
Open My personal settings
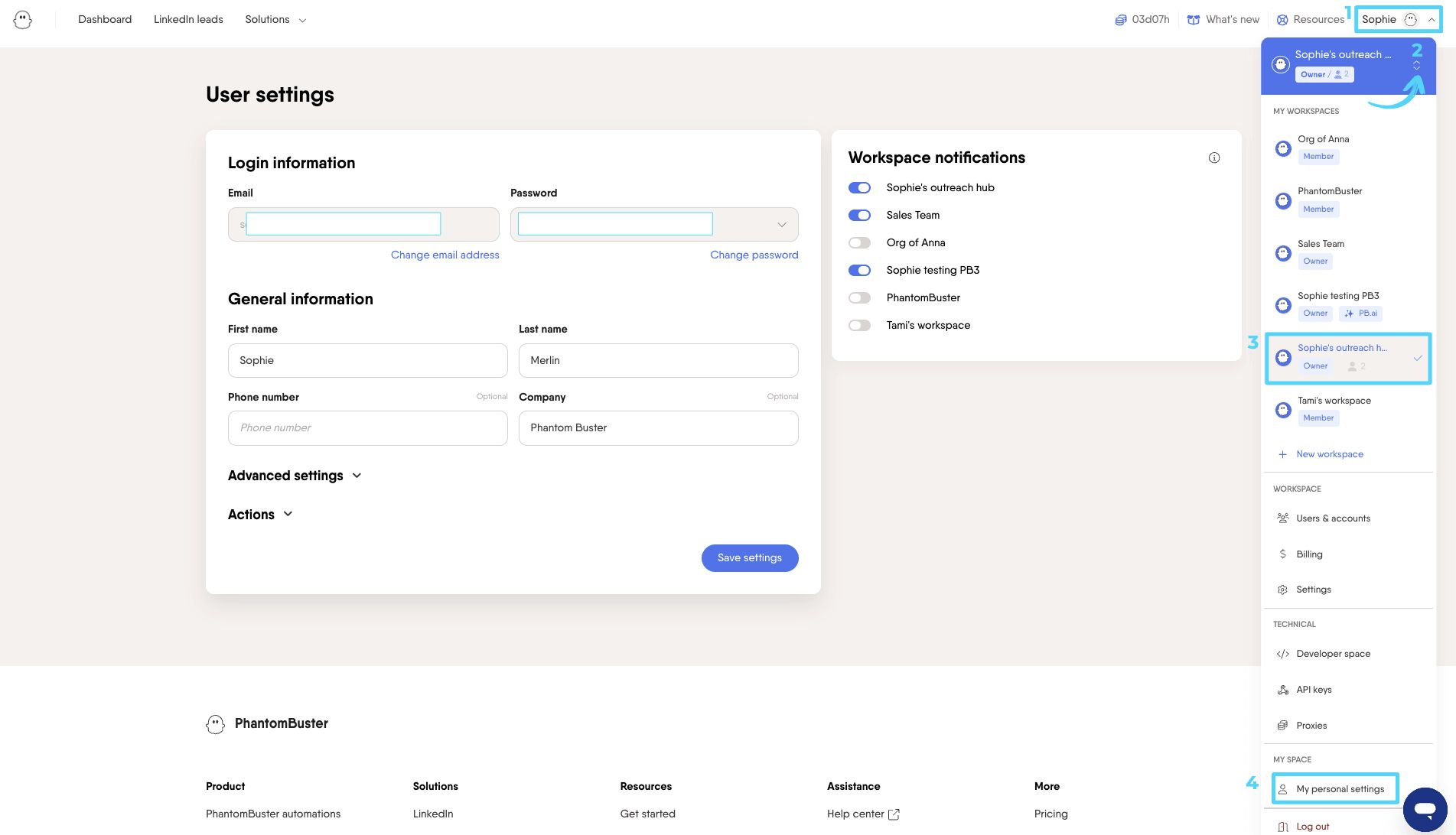tap(1335, 789)
